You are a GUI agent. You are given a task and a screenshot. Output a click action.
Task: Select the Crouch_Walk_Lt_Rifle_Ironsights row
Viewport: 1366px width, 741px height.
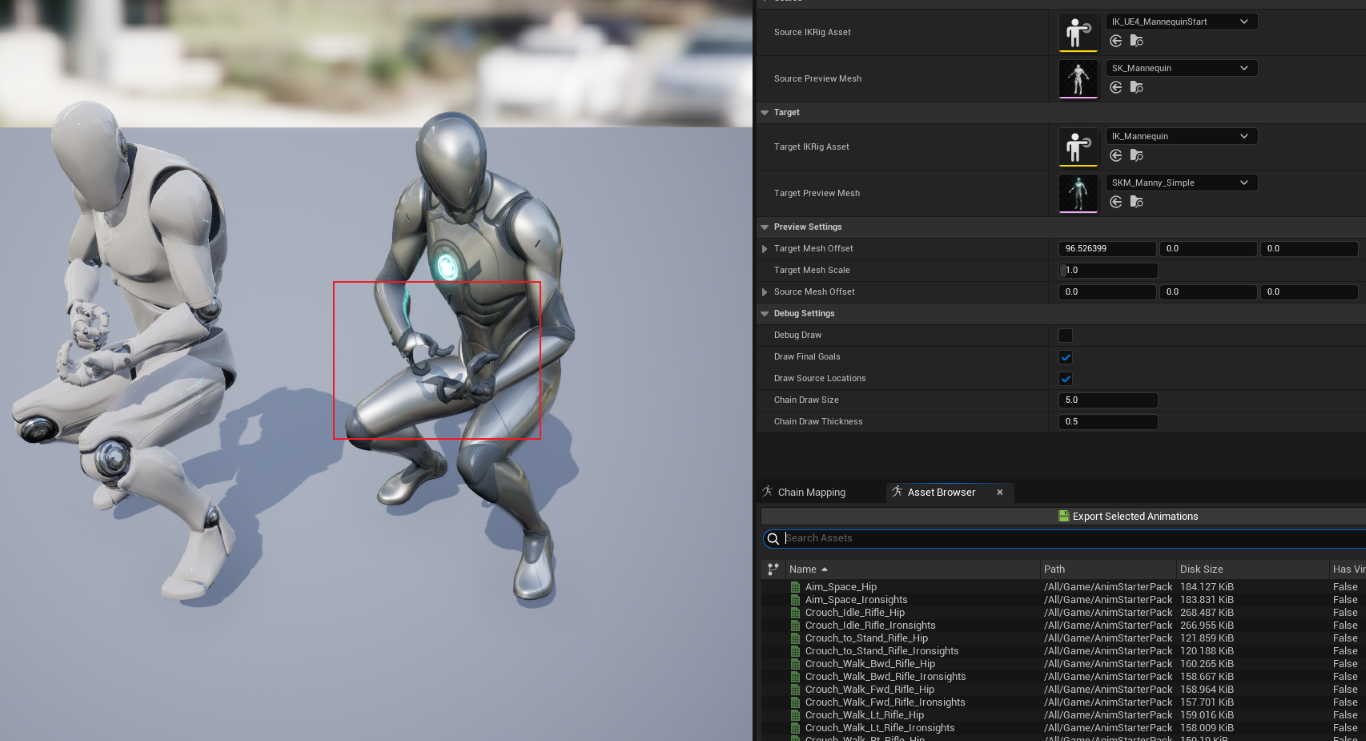[x=1063, y=728]
